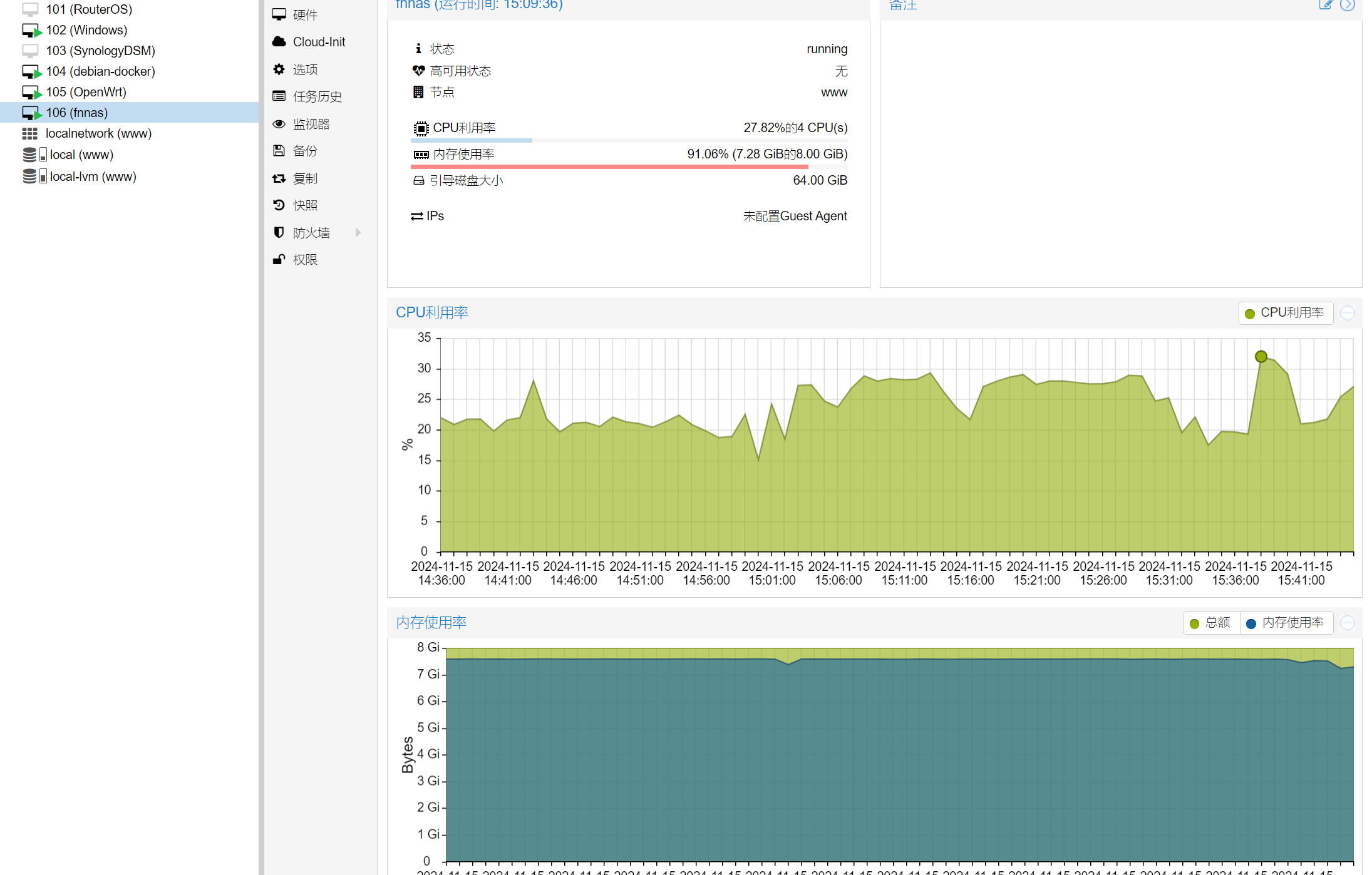Image resolution: width=1372 pixels, height=875 pixels.
Task: Click the local (www) database storage icon
Action: tap(29, 155)
